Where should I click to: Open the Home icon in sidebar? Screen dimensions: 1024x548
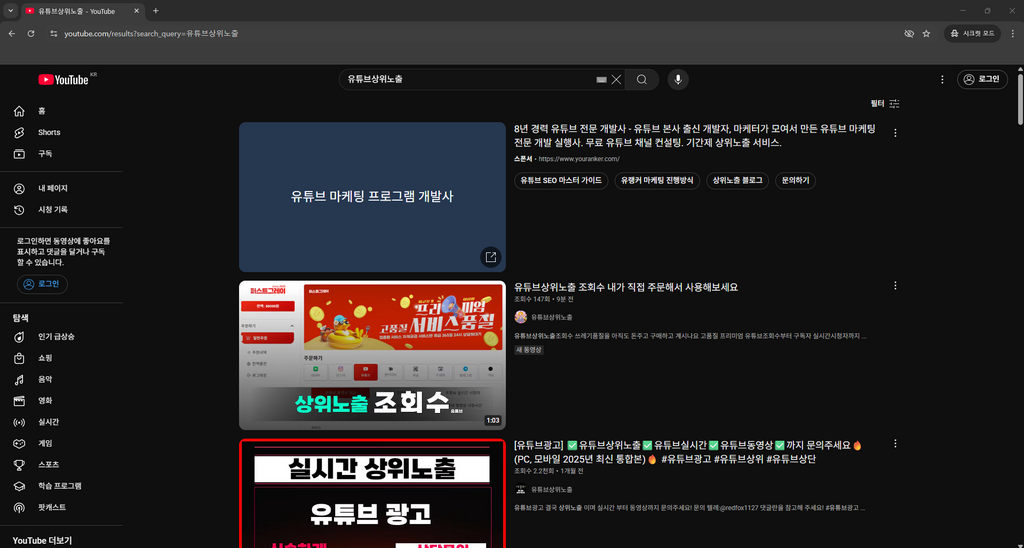(x=20, y=111)
